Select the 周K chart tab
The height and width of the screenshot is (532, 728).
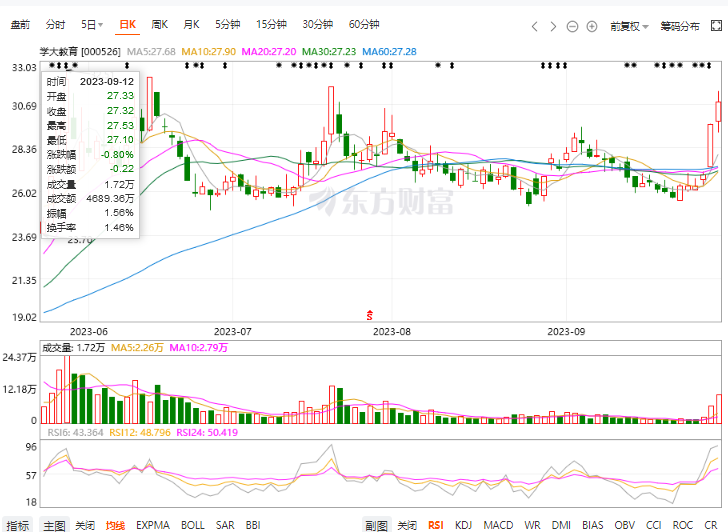coord(159,24)
